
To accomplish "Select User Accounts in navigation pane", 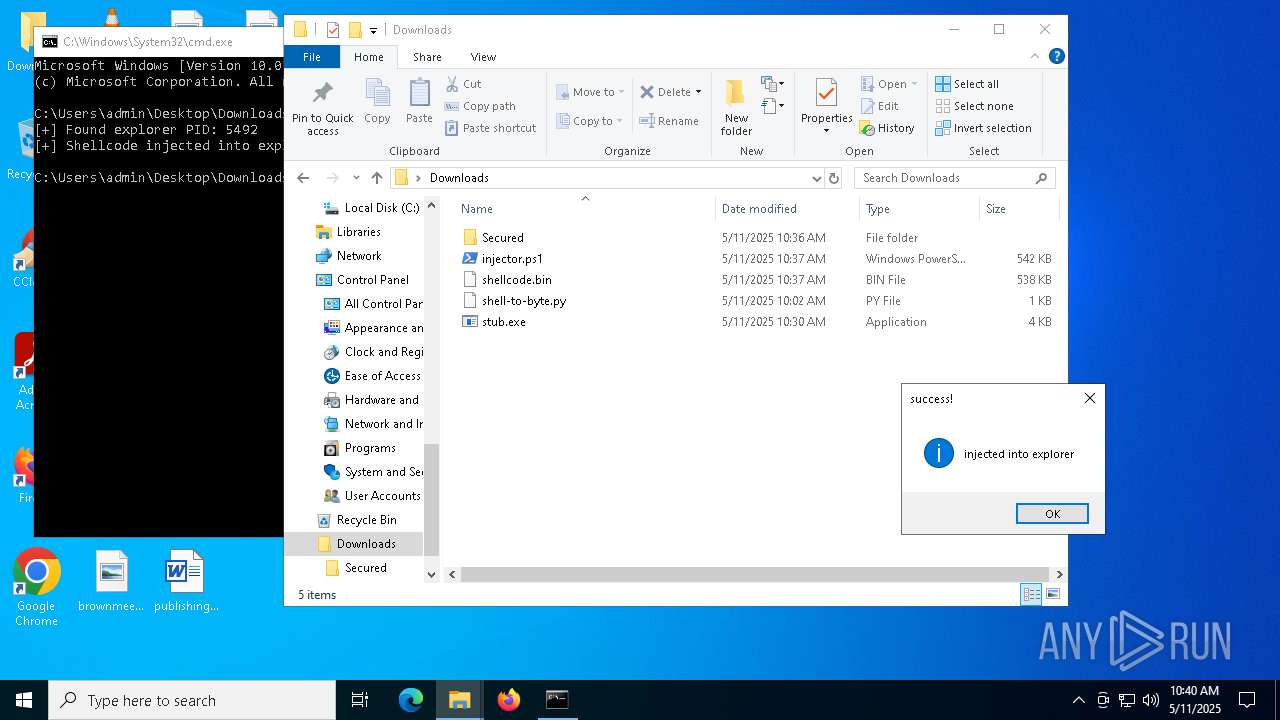I will point(382,496).
